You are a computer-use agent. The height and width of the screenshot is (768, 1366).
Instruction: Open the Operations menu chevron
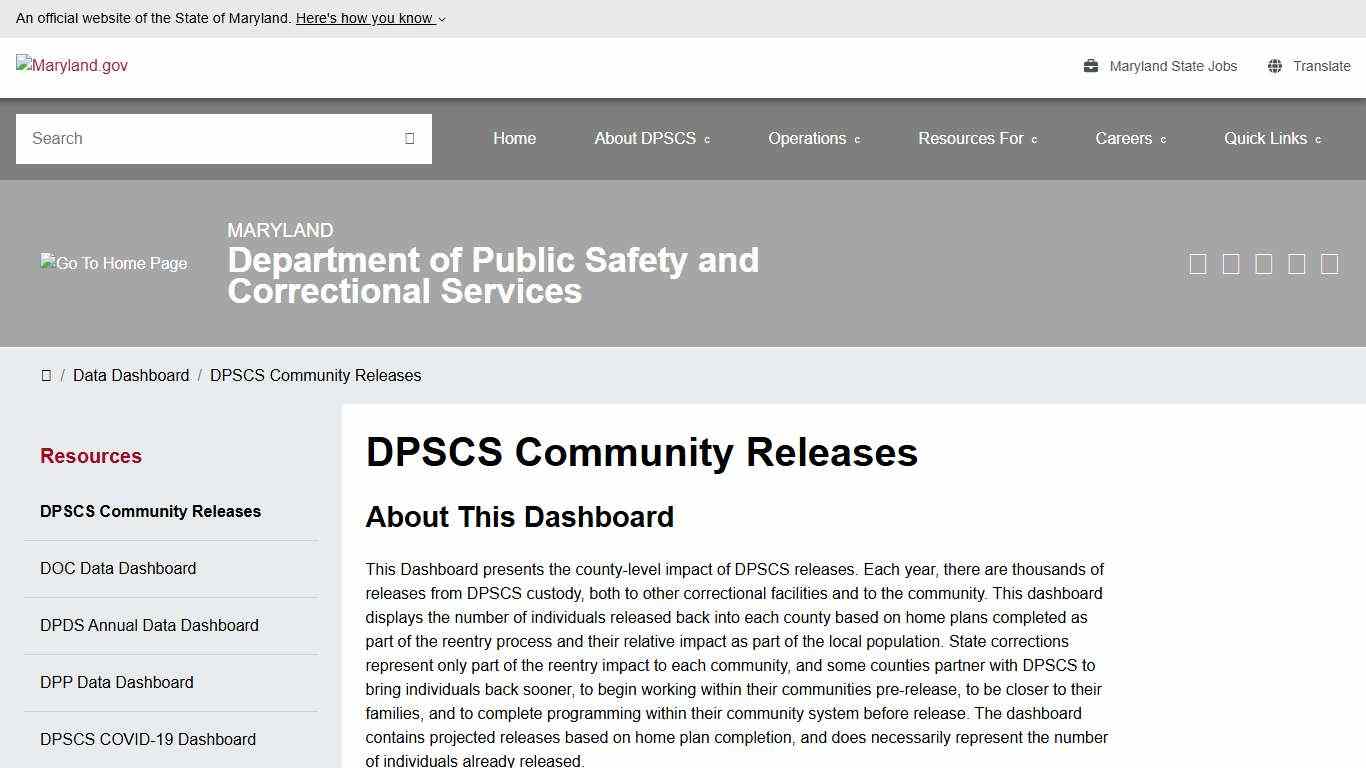pos(857,140)
